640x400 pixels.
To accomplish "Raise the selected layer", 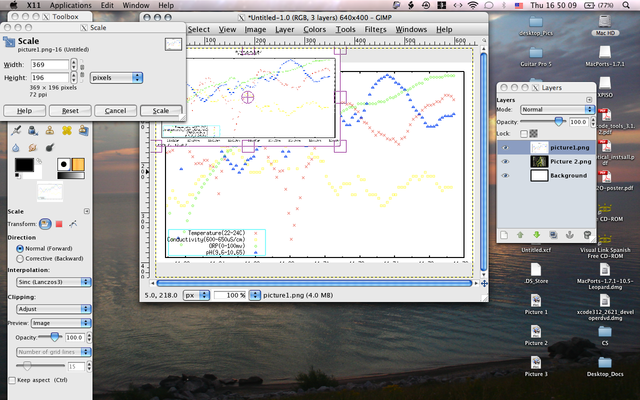I will coord(520,235).
